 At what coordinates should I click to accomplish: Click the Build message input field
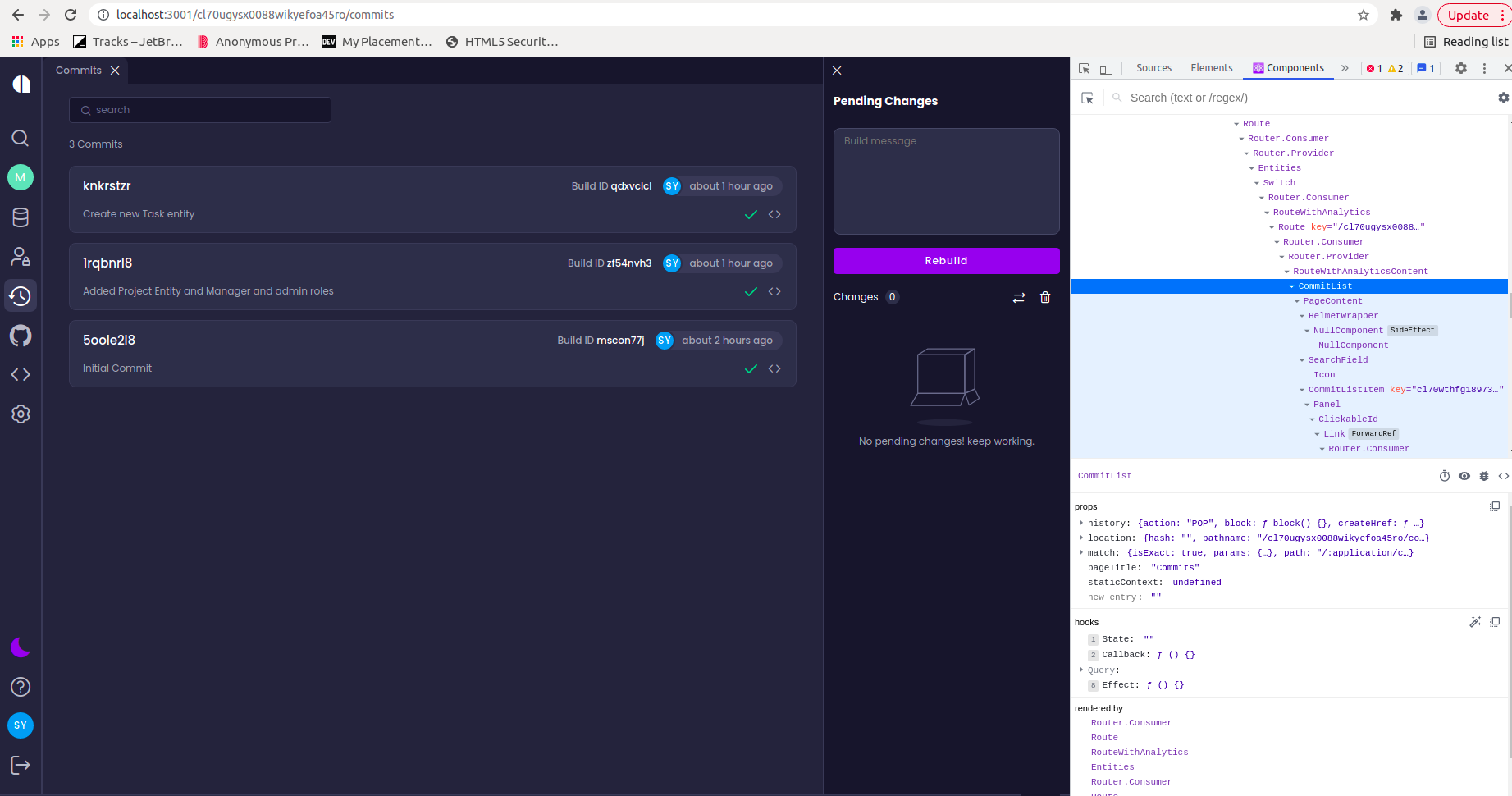(945, 181)
